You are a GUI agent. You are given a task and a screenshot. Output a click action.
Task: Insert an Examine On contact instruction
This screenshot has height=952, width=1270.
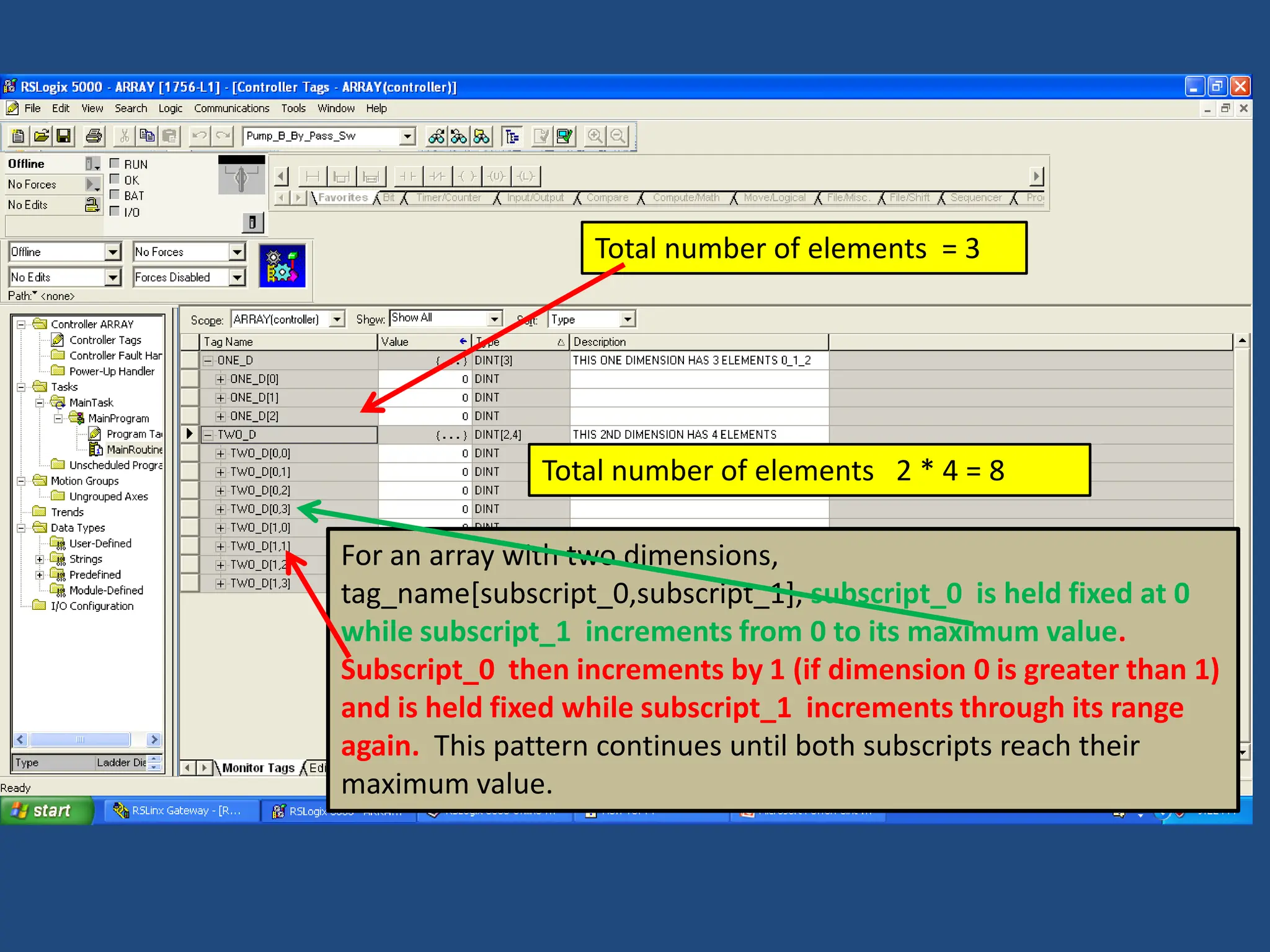click(x=408, y=177)
